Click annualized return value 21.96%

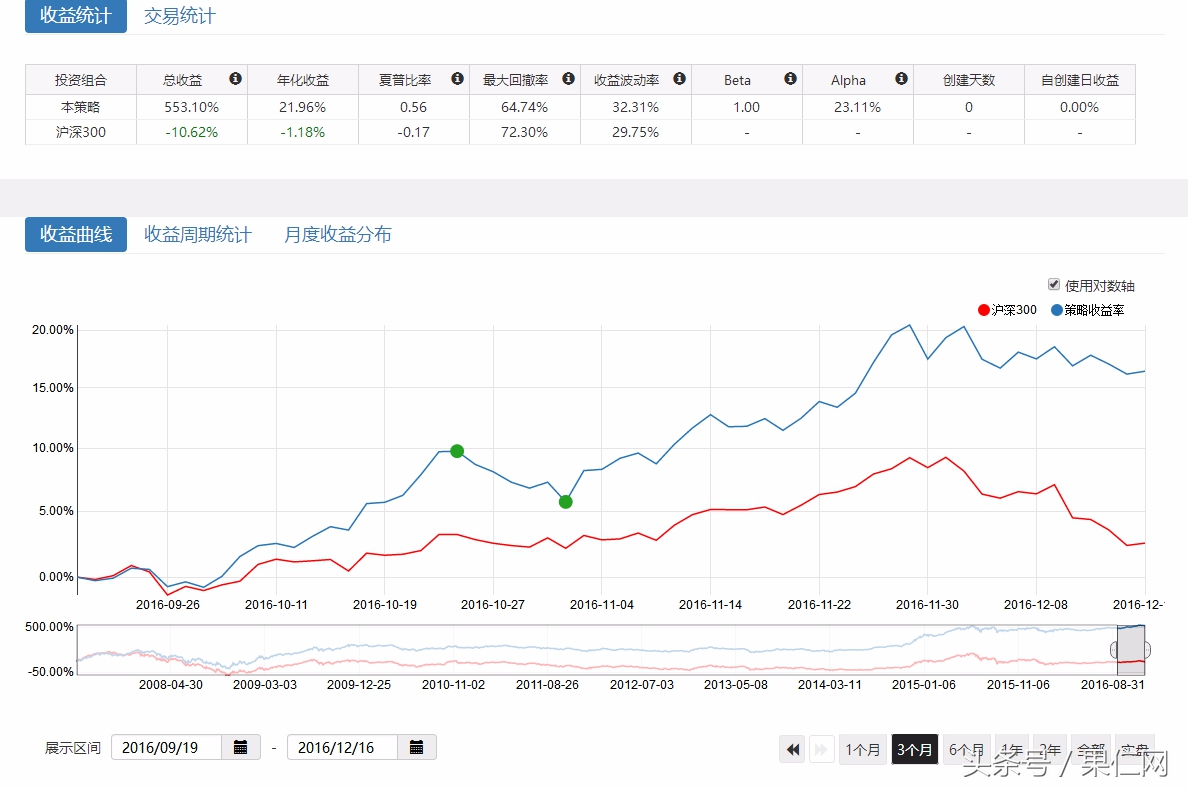pyautogui.click(x=302, y=107)
